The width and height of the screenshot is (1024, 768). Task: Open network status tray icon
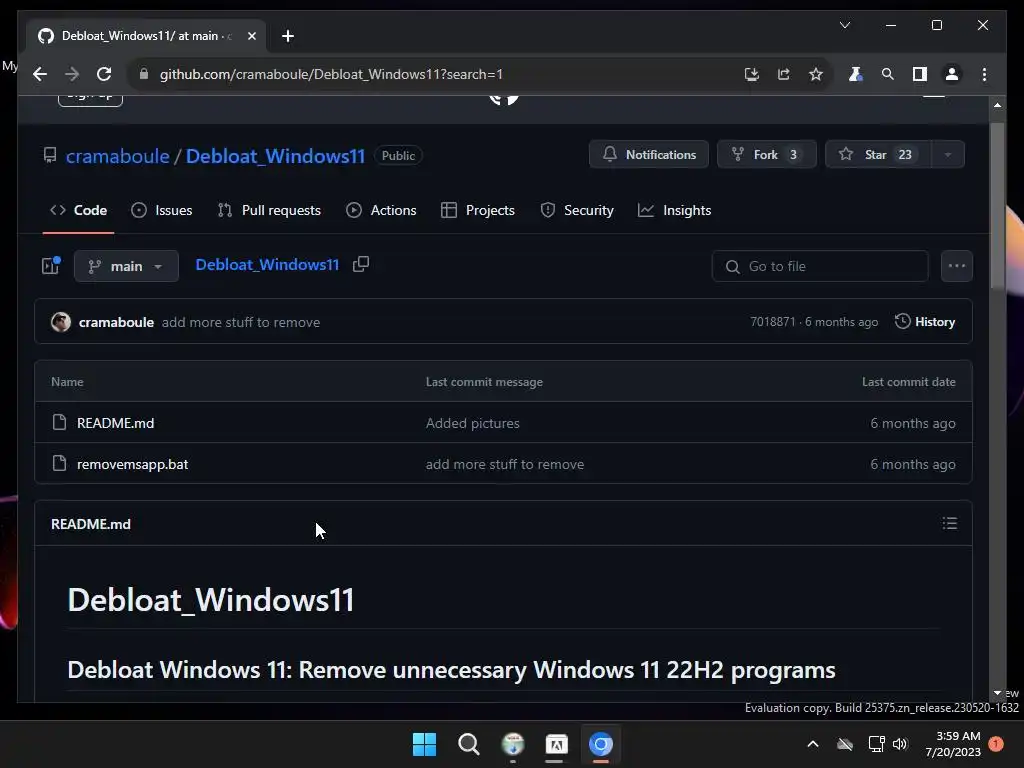(x=876, y=744)
